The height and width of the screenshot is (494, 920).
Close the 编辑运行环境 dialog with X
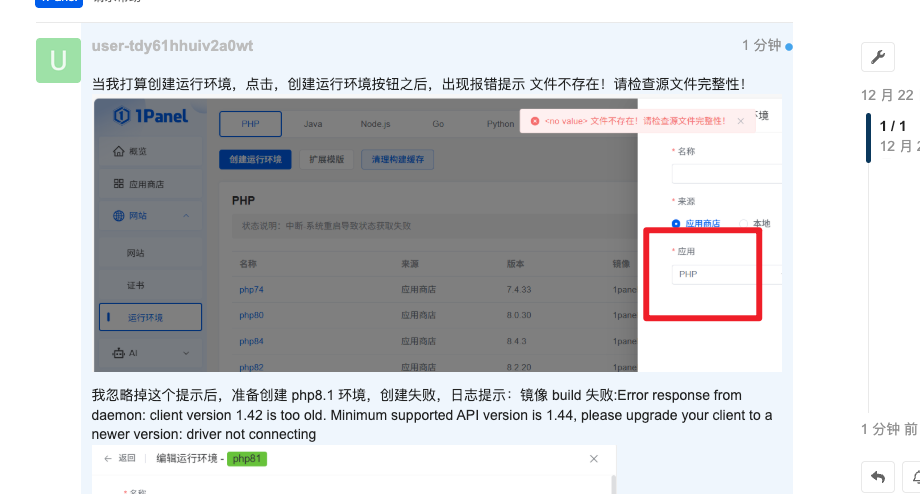593,459
